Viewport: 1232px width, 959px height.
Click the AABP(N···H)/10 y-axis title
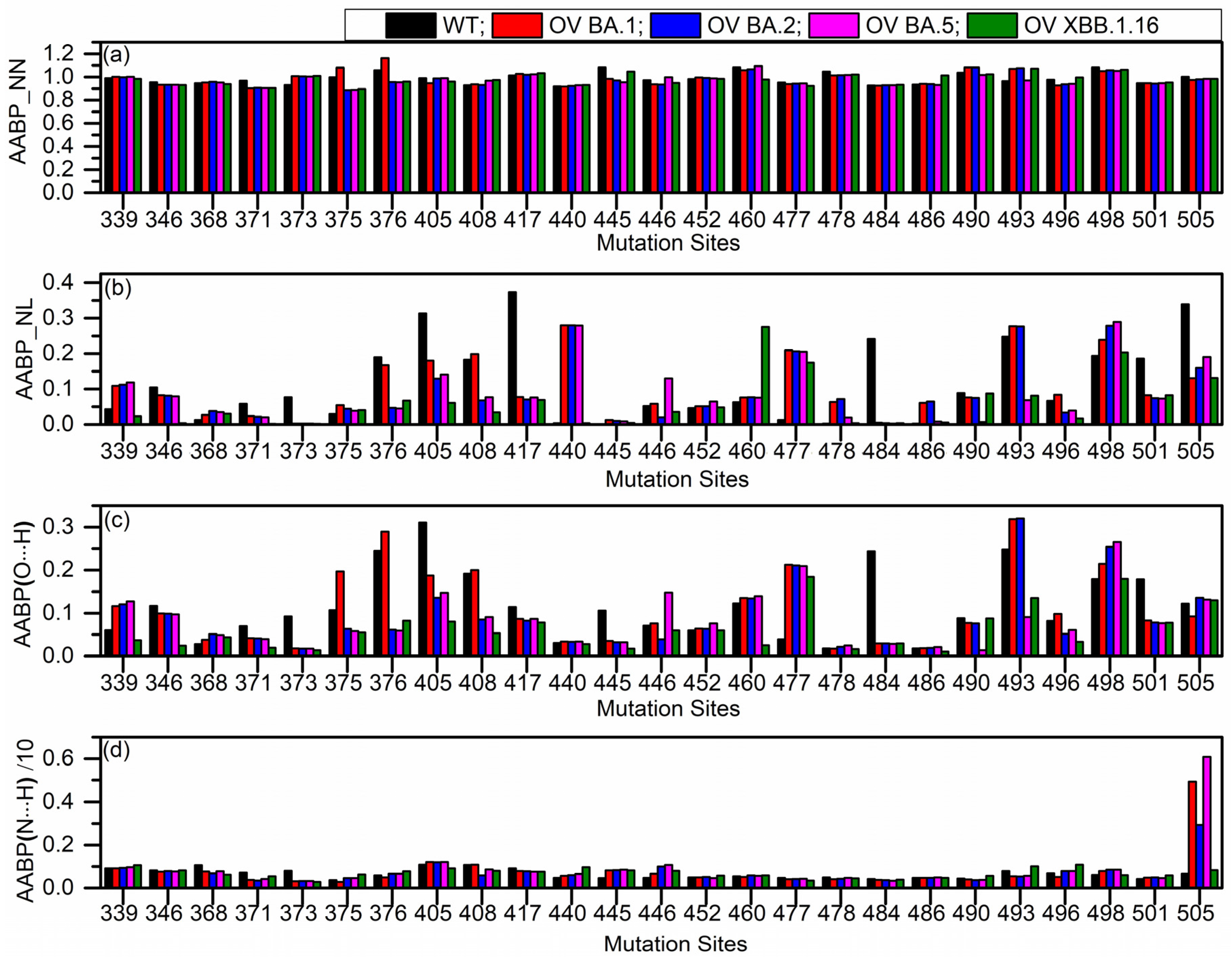(x=24, y=821)
